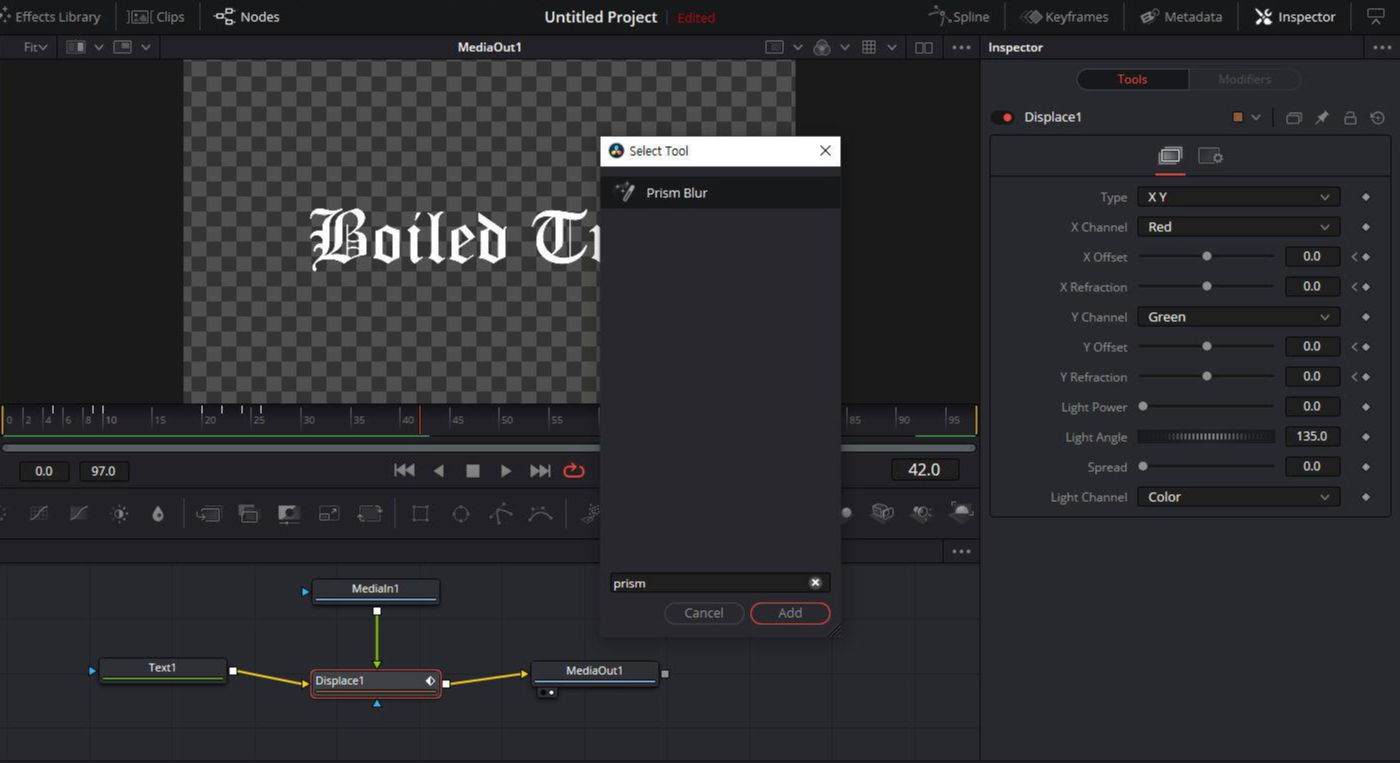Toggle keyframe diamond for X Channel

pyautogui.click(x=1366, y=227)
